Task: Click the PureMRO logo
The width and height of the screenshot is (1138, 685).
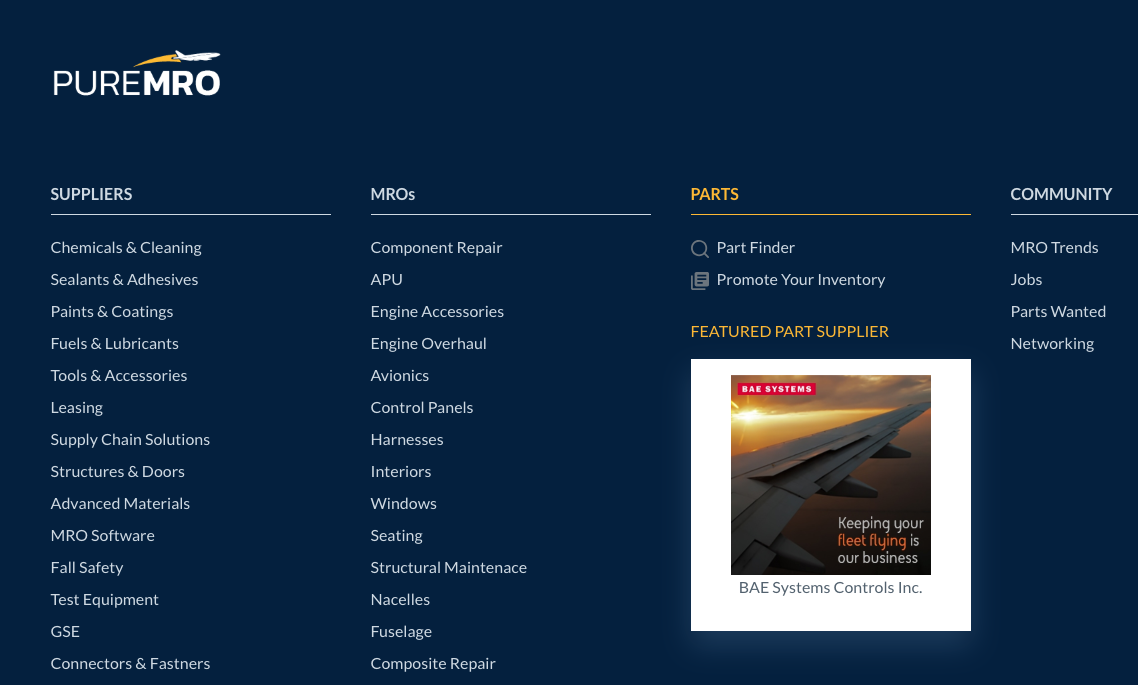Action: click(136, 74)
